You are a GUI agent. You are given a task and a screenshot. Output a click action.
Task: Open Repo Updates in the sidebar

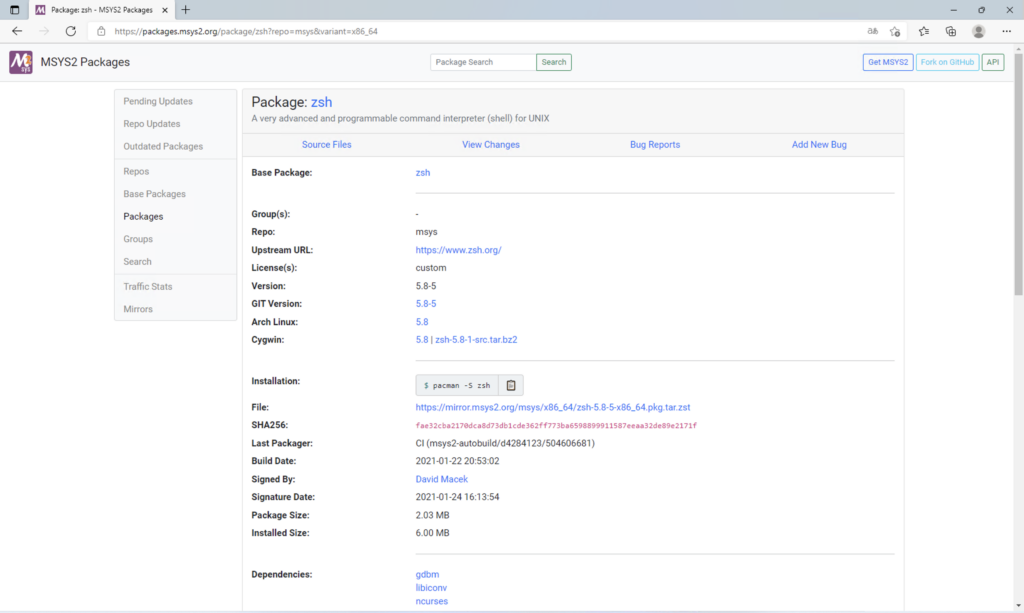coord(152,124)
